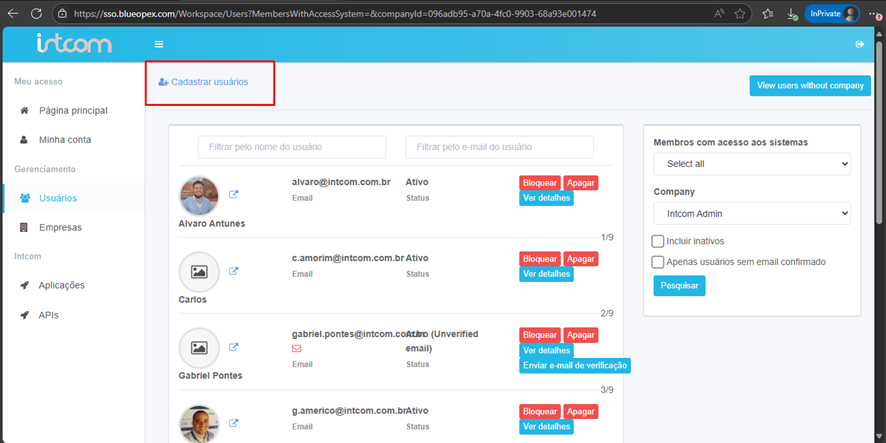Open external link icon for Alvaro Antunes
886x443 pixels.
click(x=233, y=194)
